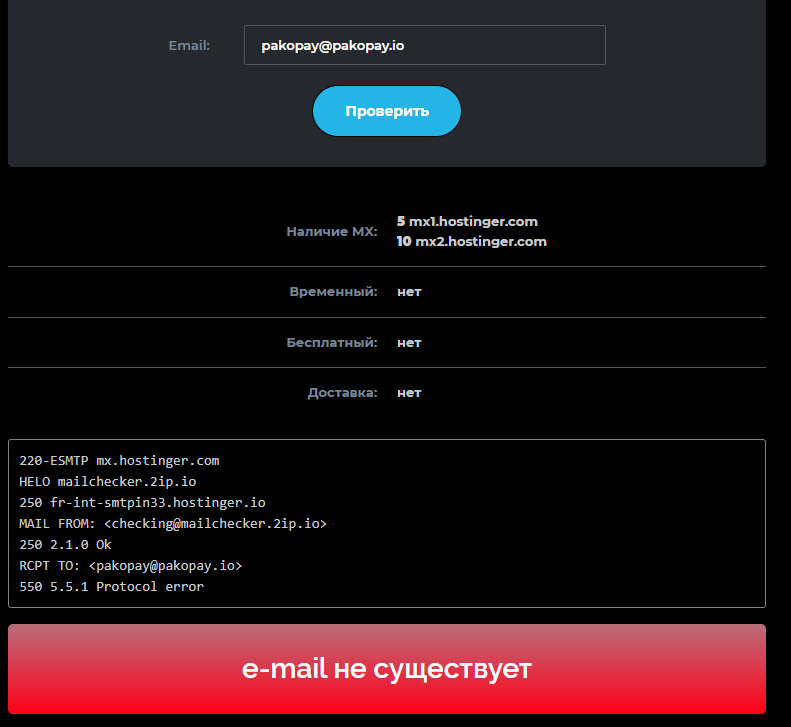Viewport: 791px width, 727px height.
Task: Click the RCPT TO log line
Action: [x=131, y=566]
